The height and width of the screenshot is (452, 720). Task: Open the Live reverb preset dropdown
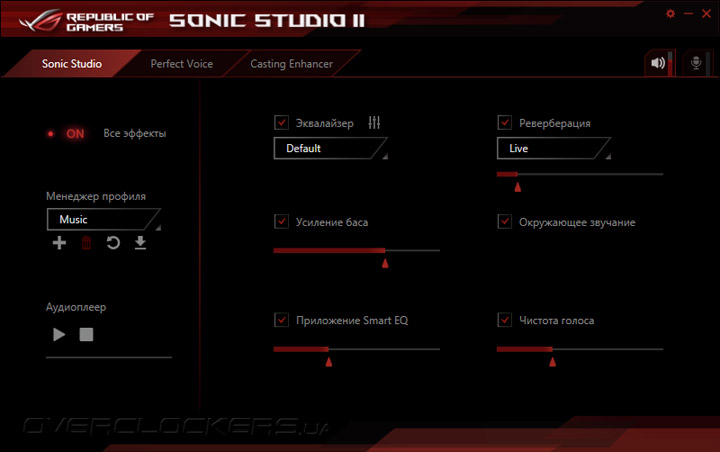pyautogui.click(x=554, y=148)
